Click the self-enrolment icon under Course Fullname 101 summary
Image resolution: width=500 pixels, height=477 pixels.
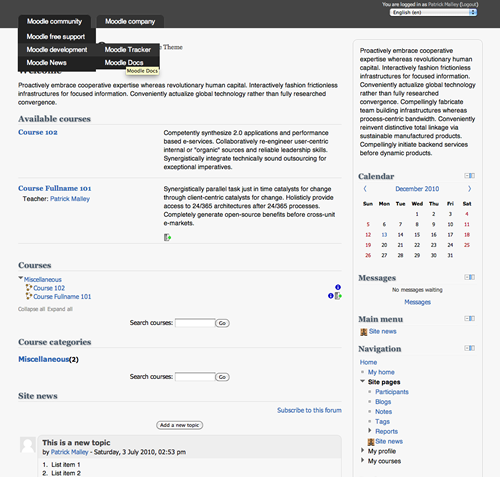(167, 237)
